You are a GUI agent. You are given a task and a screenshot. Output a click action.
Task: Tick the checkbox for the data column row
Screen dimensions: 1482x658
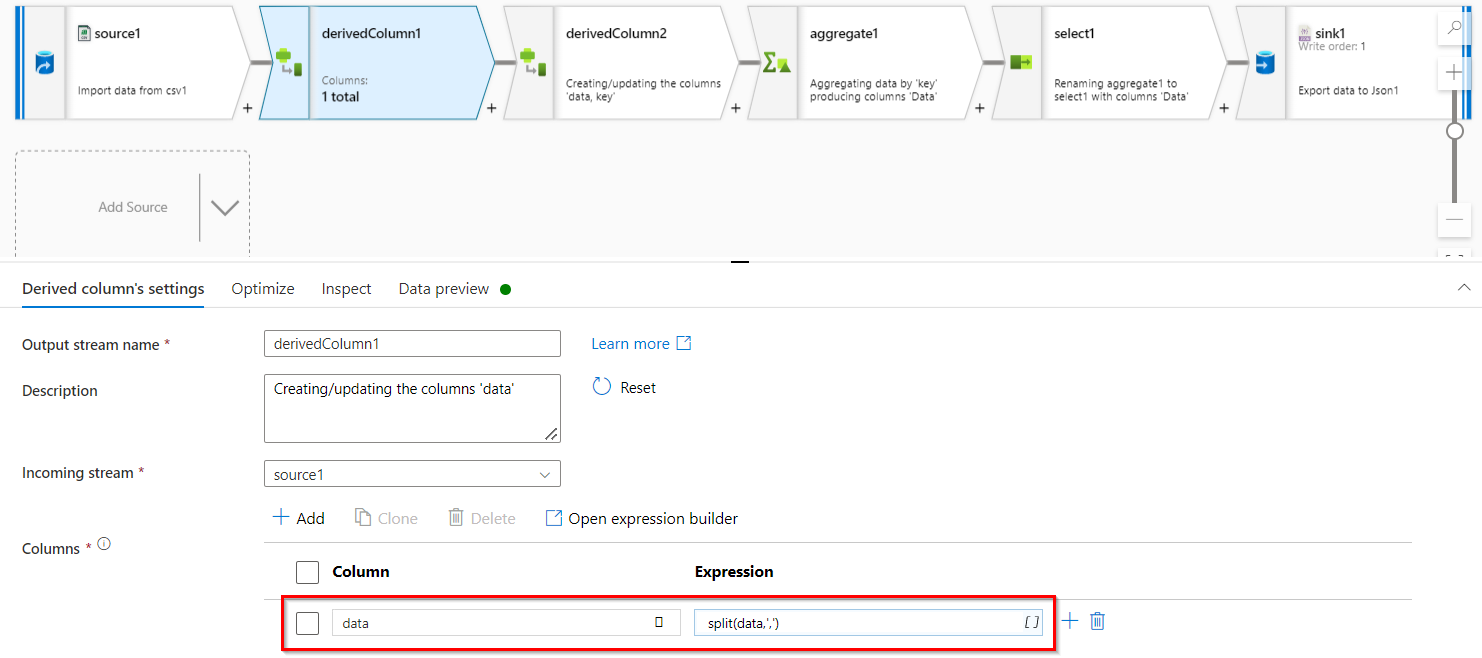(x=308, y=623)
